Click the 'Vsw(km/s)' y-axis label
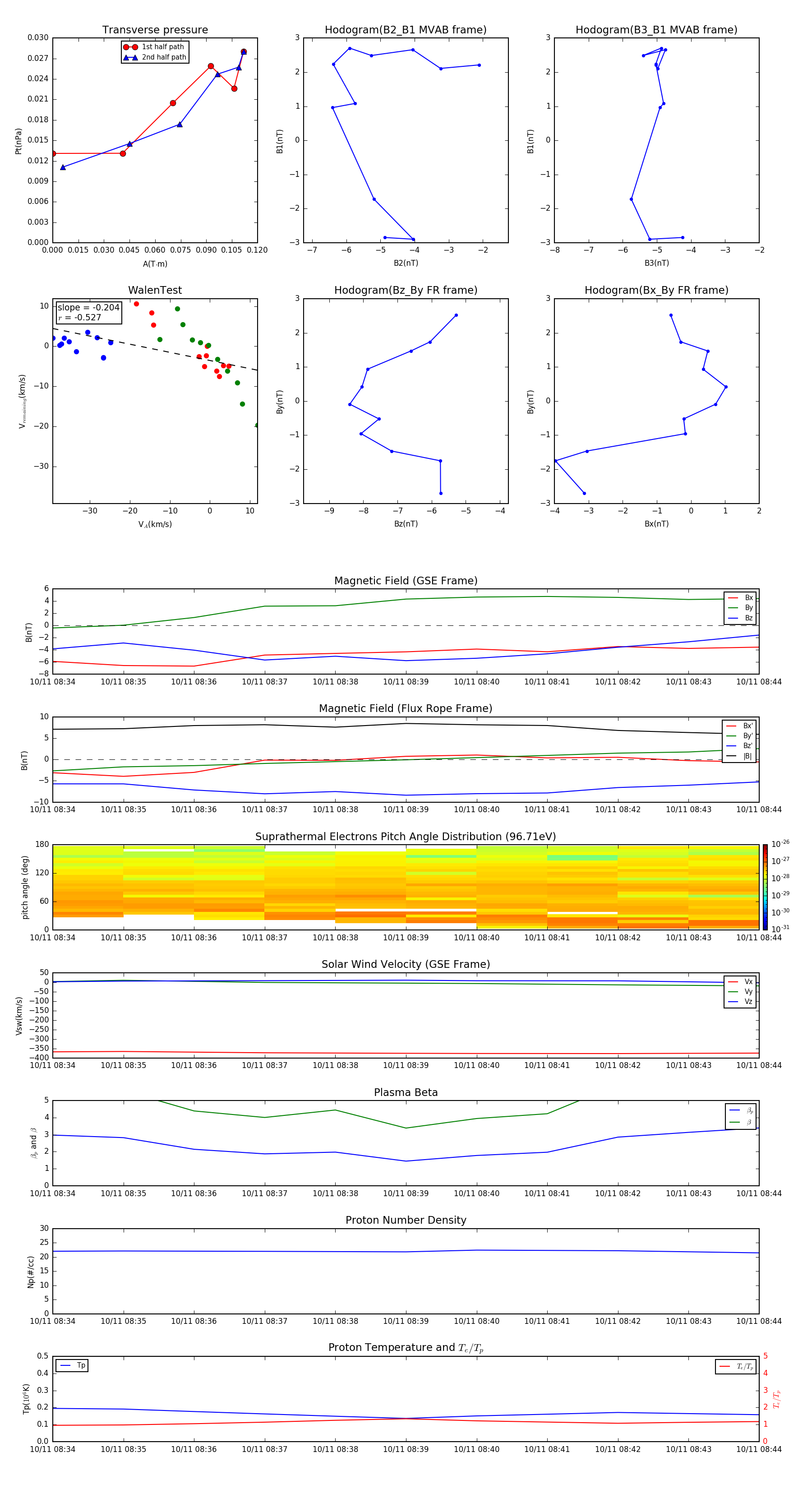Image resolution: width=812 pixels, height=1489 pixels. (18, 1016)
